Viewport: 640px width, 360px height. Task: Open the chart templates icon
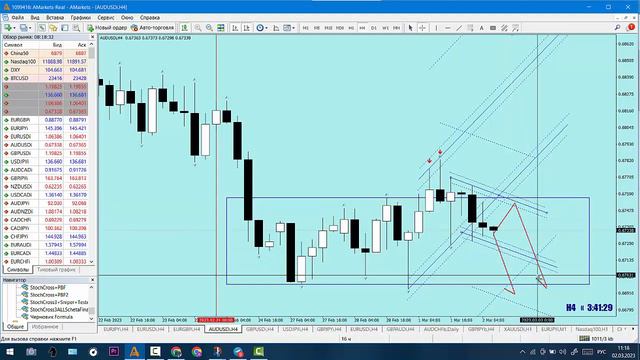click(x=287, y=28)
